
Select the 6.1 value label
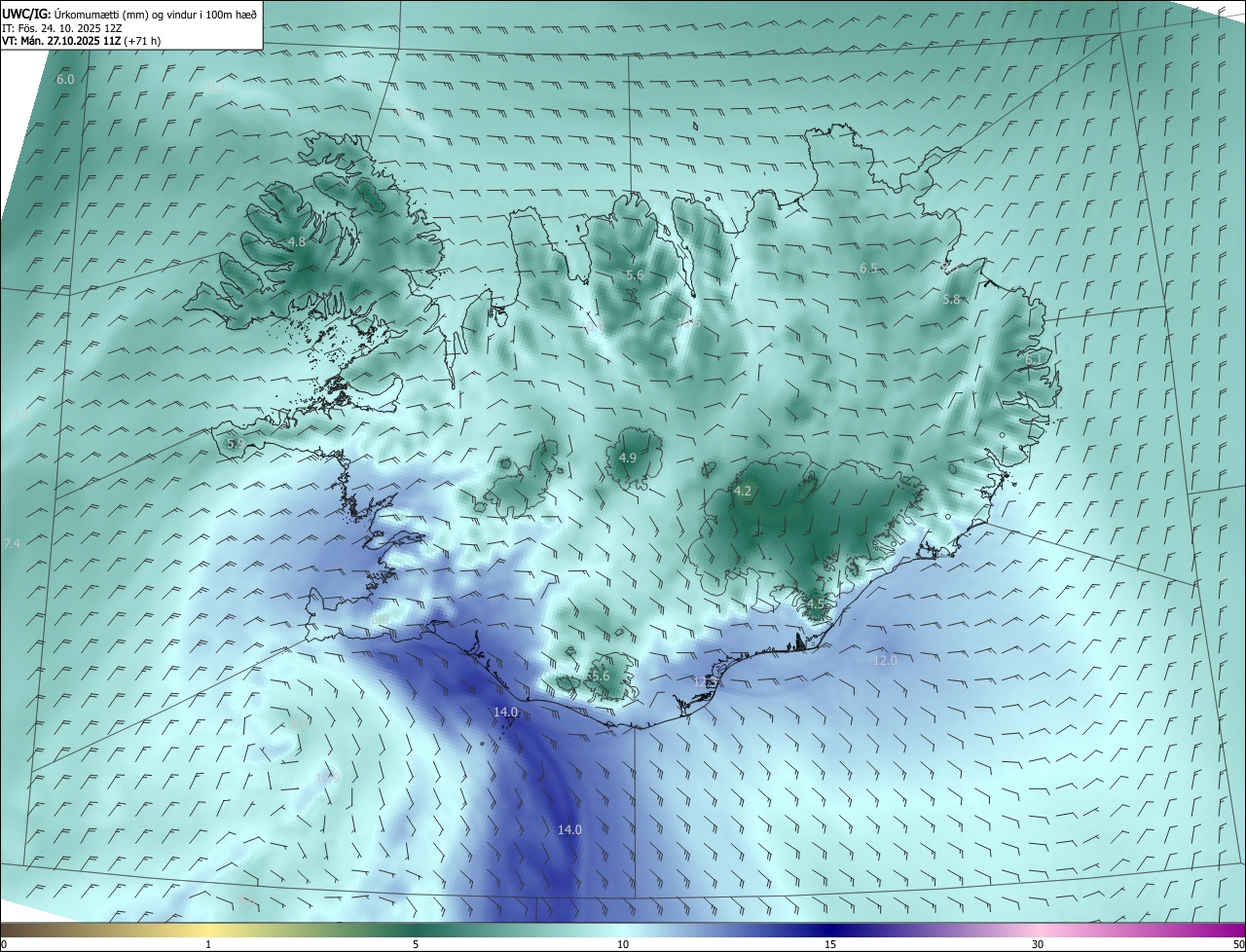(1035, 359)
